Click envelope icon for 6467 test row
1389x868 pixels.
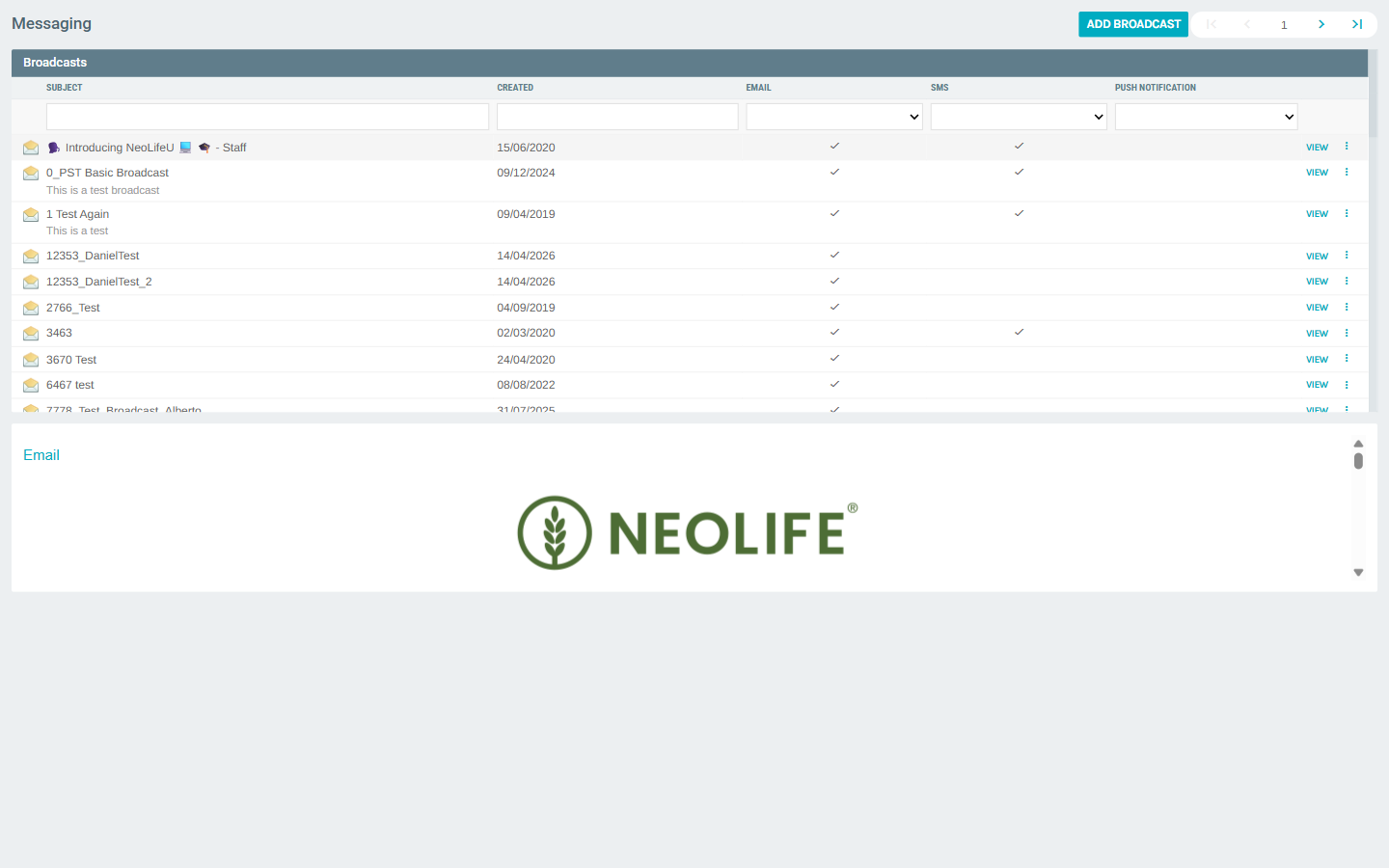pos(31,385)
